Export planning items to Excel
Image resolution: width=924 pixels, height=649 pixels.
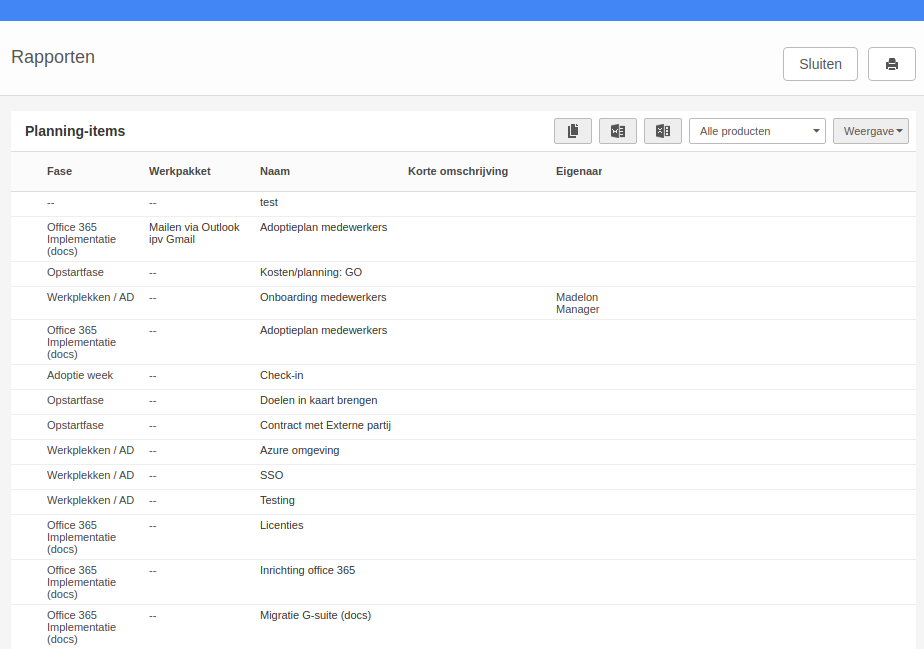pos(662,131)
